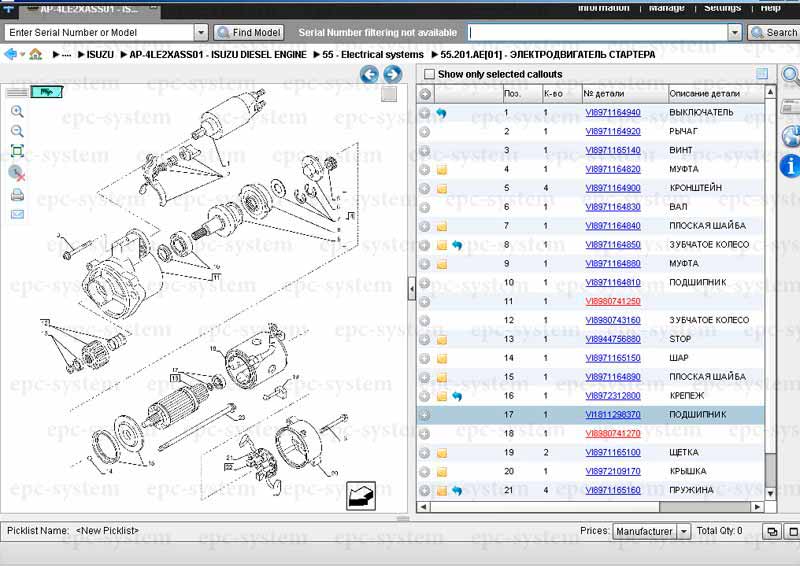The width and height of the screenshot is (800, 566).
Task: Expand the search field dropdown arrow
Action: click(735, 33)
